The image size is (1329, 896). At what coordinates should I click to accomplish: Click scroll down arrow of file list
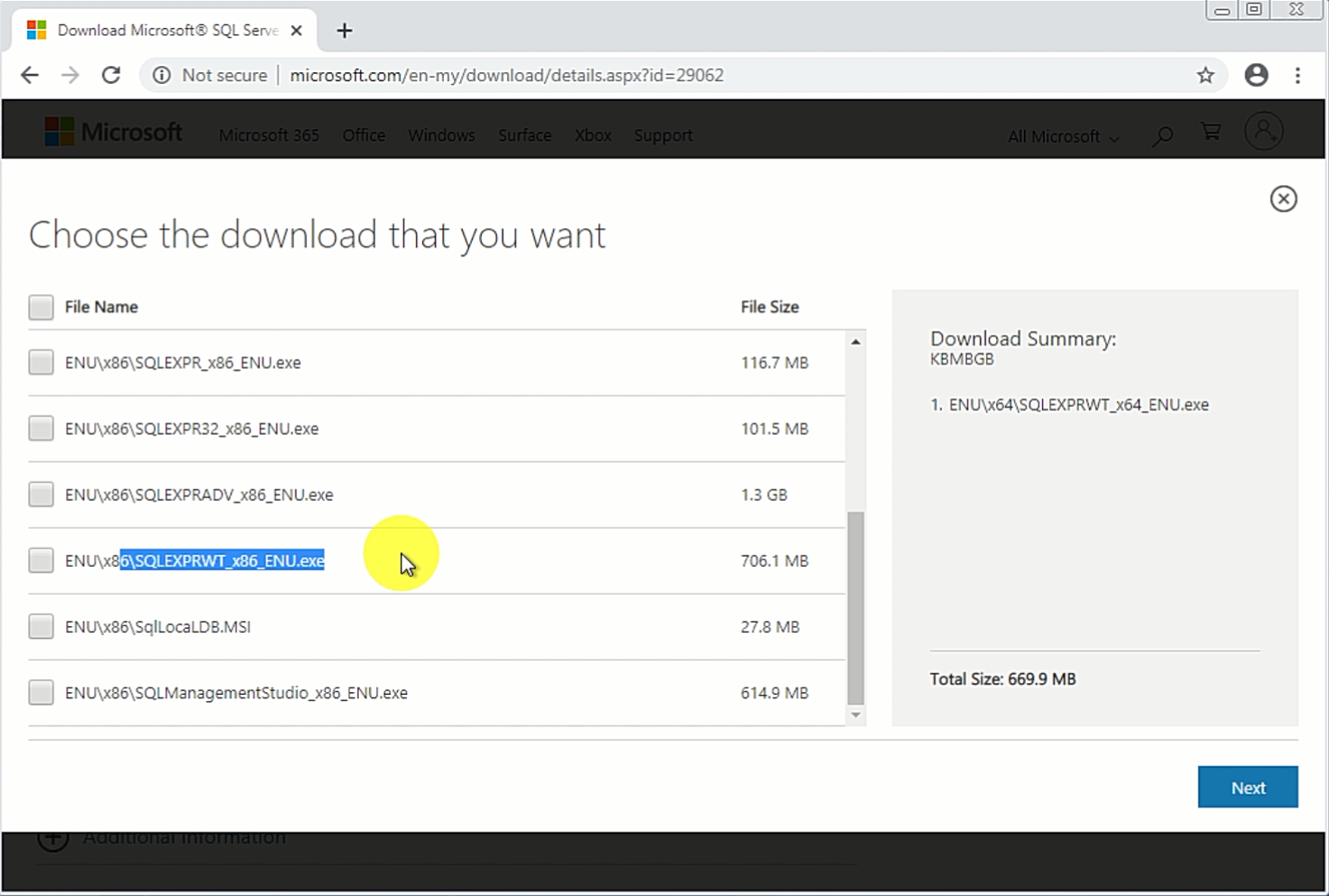[855, 715]
